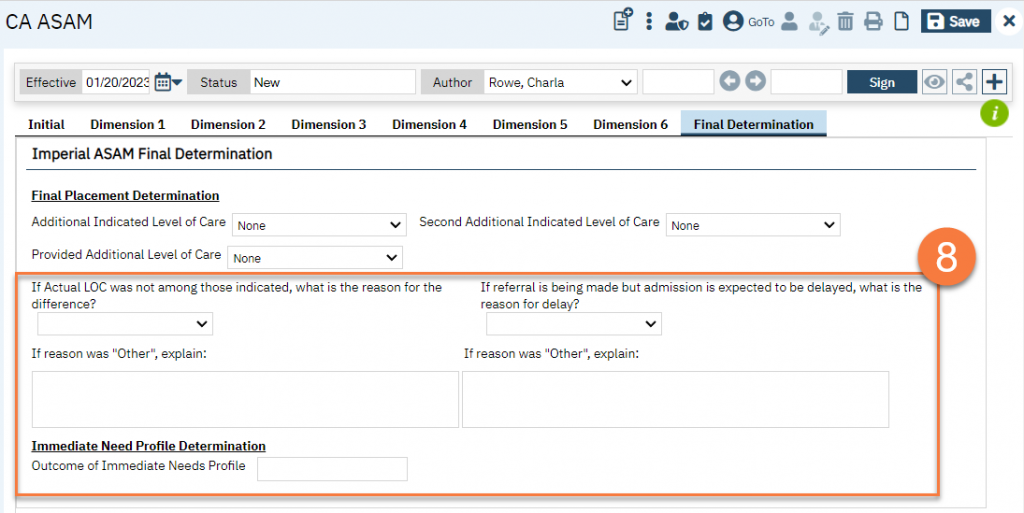
Task: Open the three-dot more options menu
Action: 649,21
